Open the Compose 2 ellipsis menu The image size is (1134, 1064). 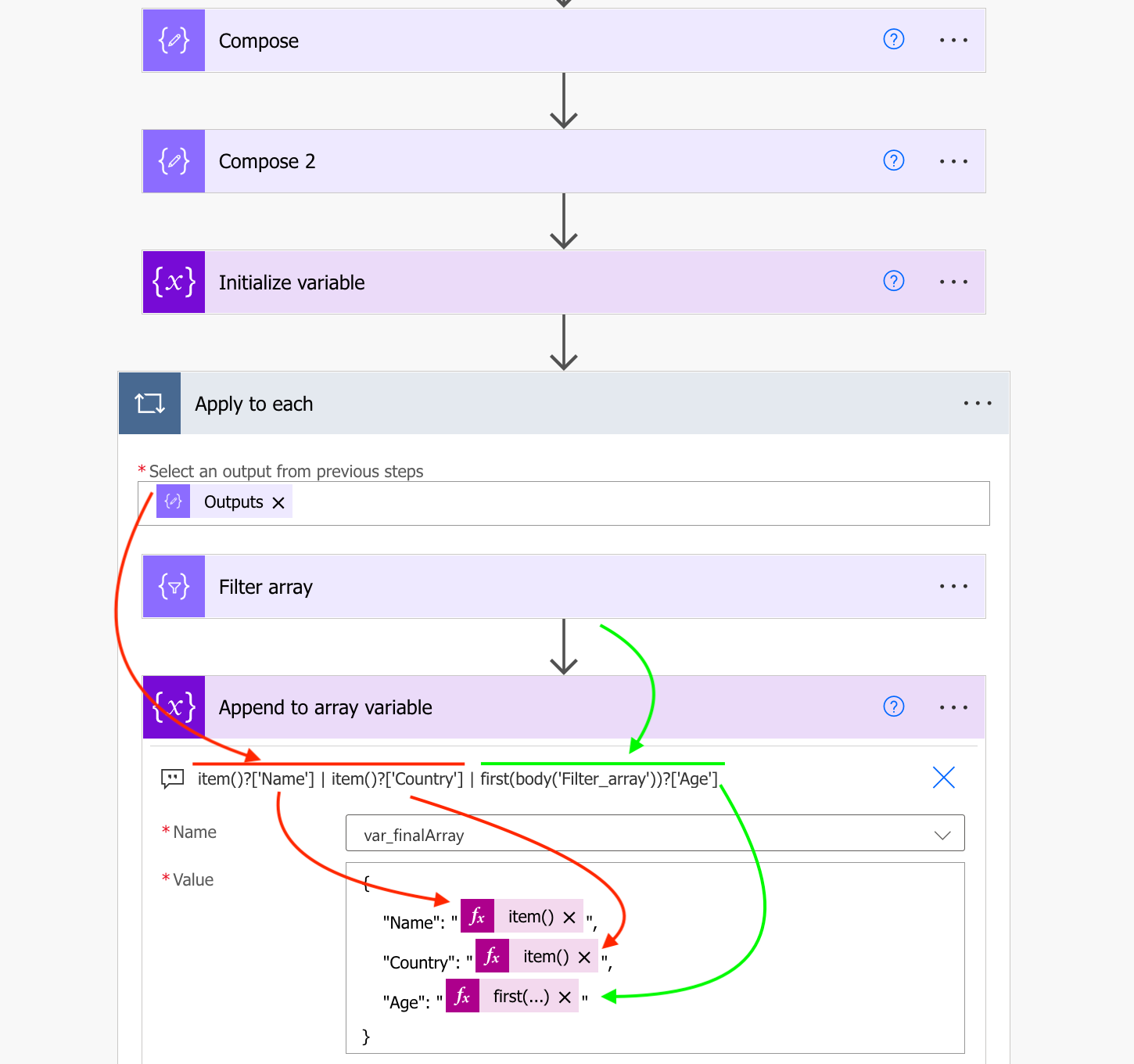[953, 161]
